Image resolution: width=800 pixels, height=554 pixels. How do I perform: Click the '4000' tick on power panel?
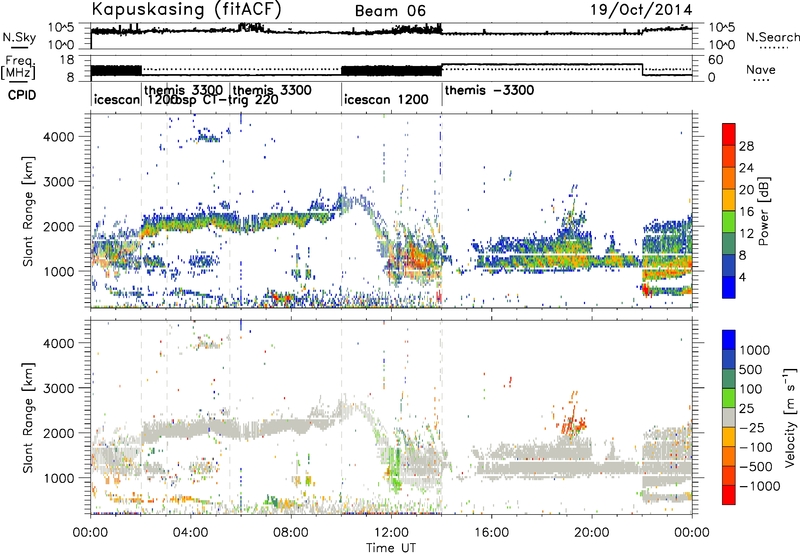click(x=59, y=137)
